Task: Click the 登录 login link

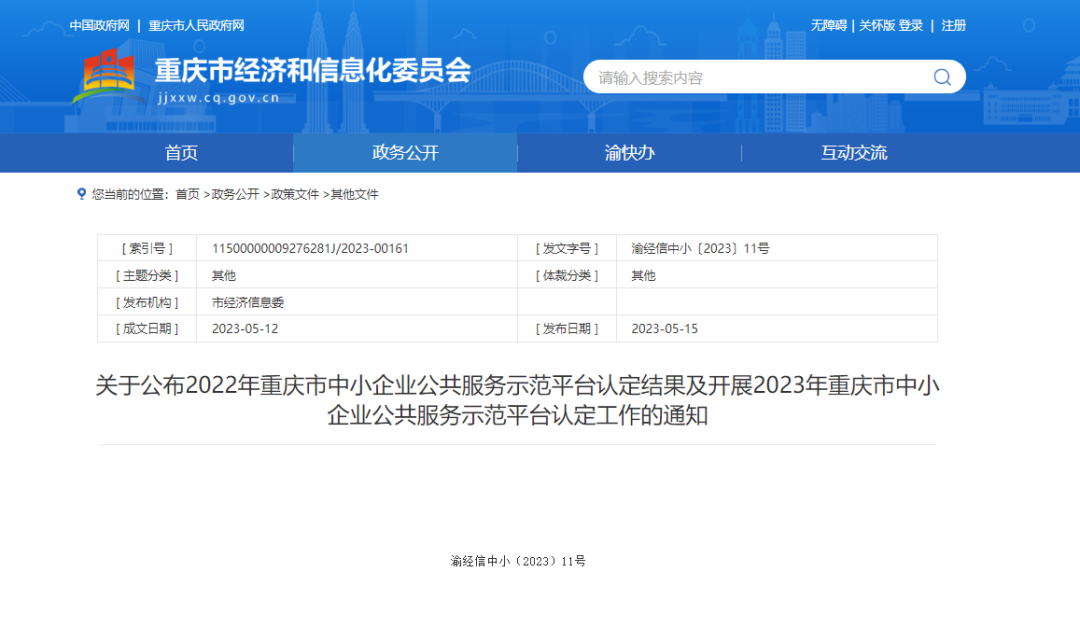Action: (x=910, y=26)
